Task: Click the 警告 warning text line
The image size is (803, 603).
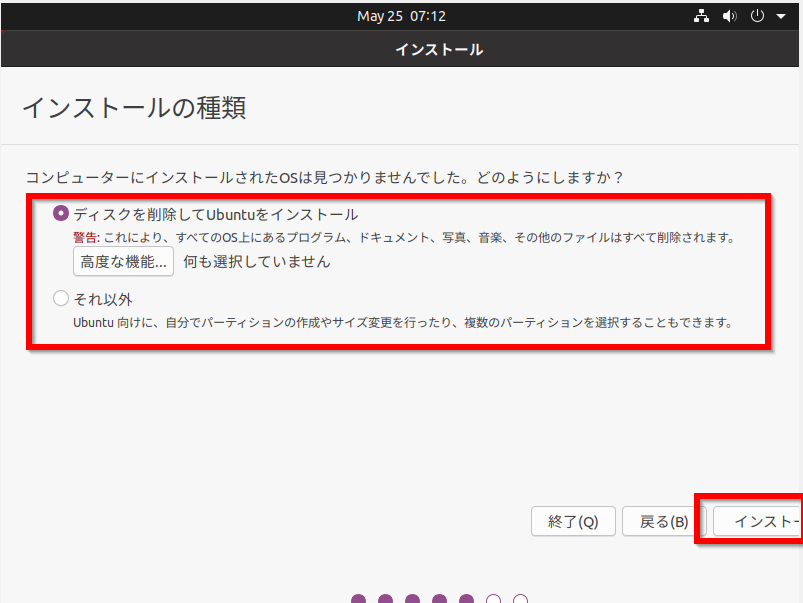Action: [404, 238]
